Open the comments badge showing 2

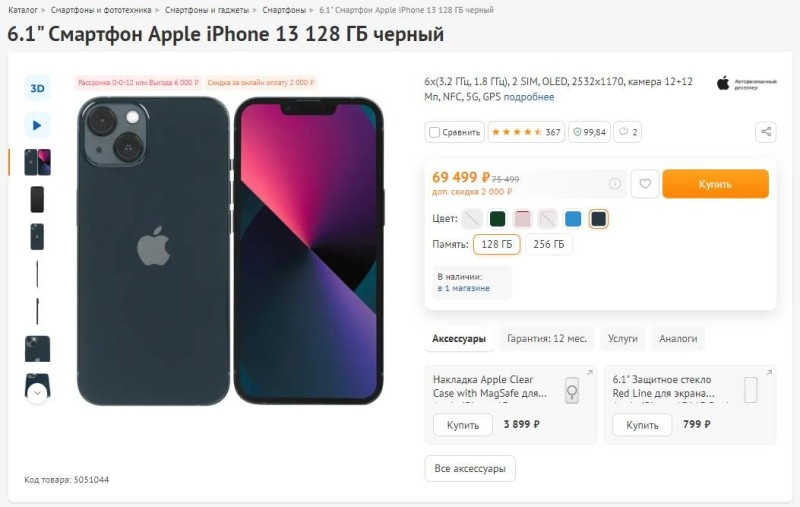pyautogui.click(x=628, y=132)
